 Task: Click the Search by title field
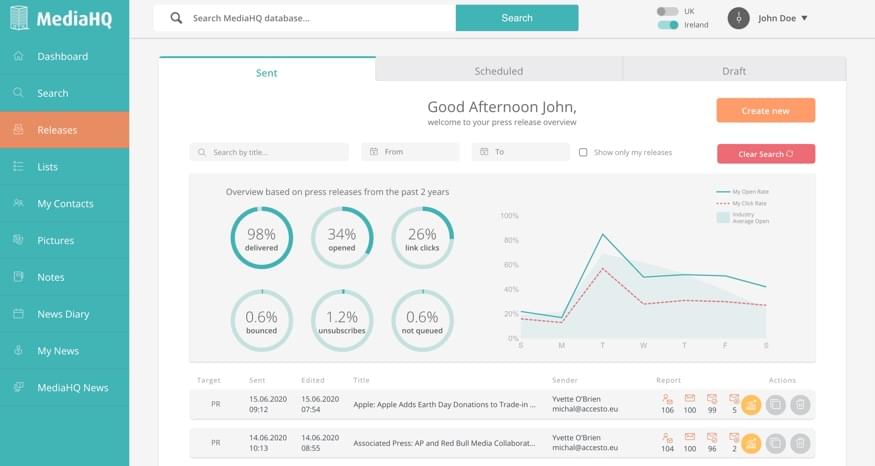269,152
